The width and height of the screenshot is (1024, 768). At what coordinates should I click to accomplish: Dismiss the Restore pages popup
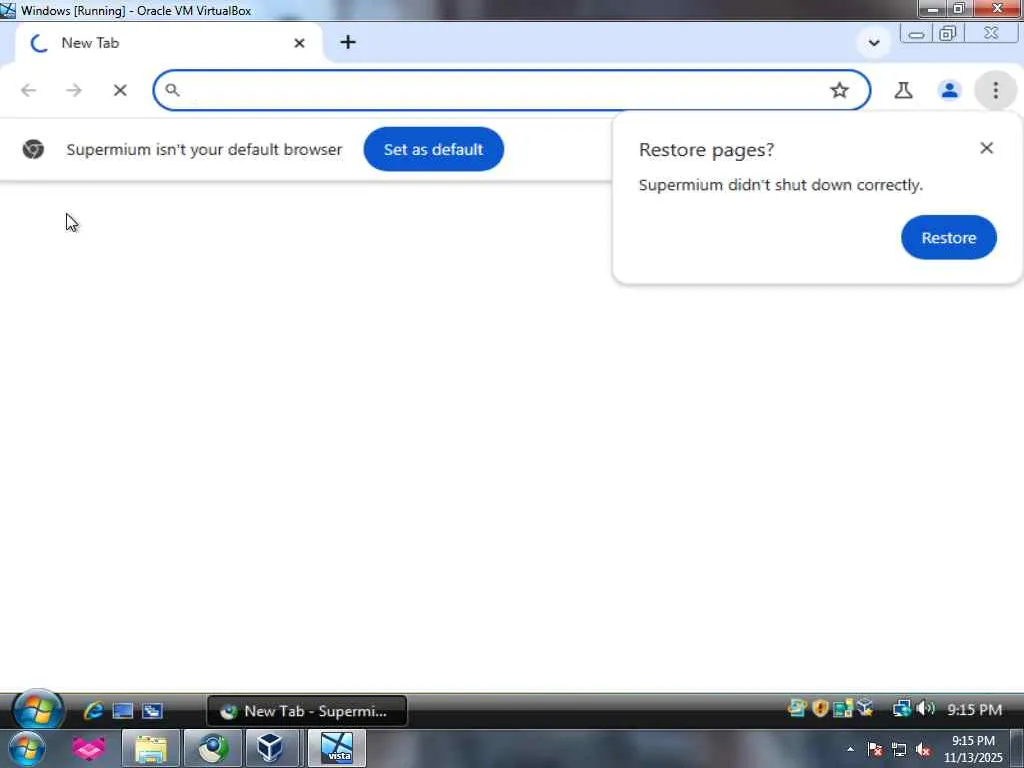pyautogui.click(x=986, y=148)
